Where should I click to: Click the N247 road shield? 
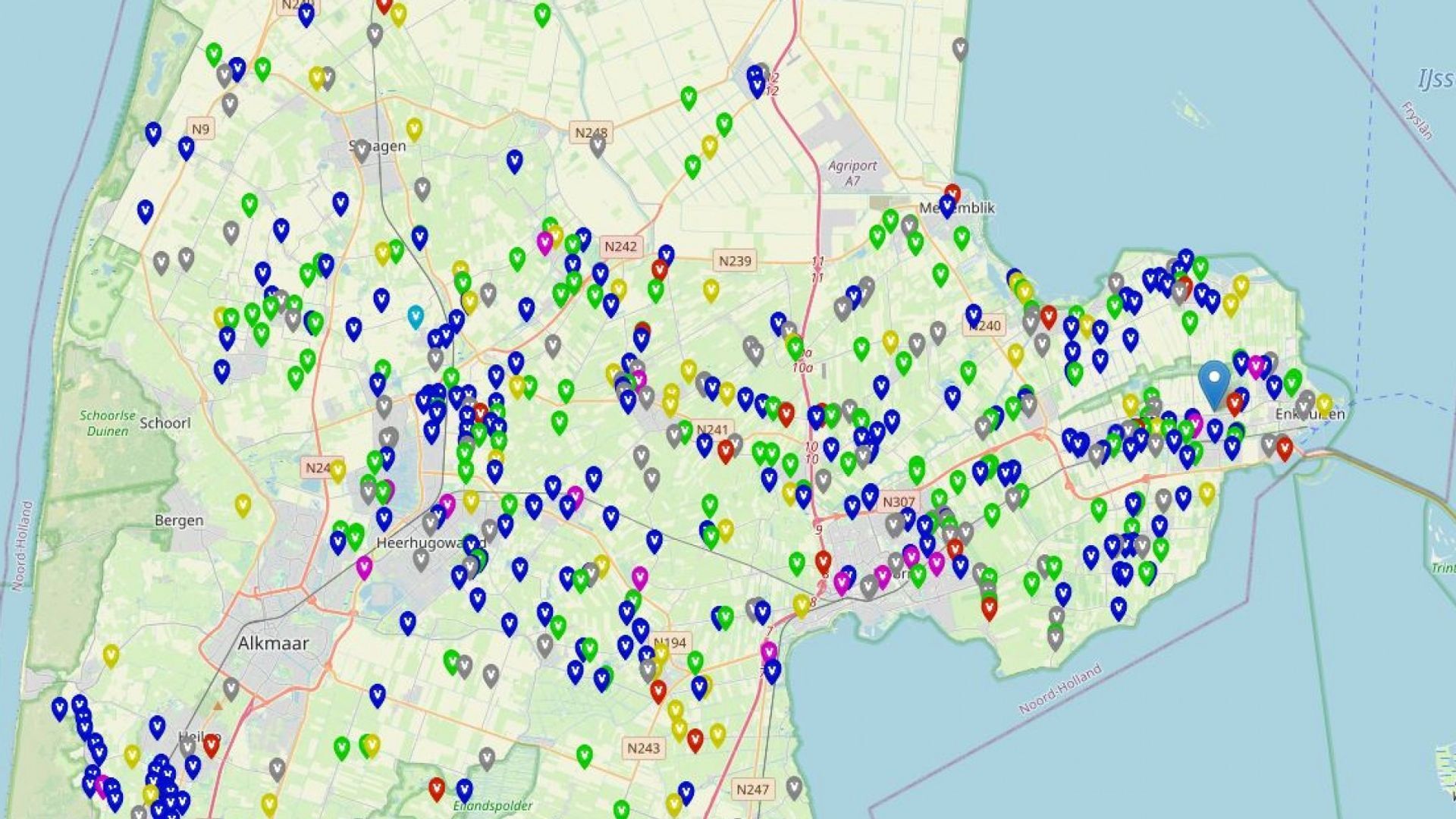(x=752, y=789)
